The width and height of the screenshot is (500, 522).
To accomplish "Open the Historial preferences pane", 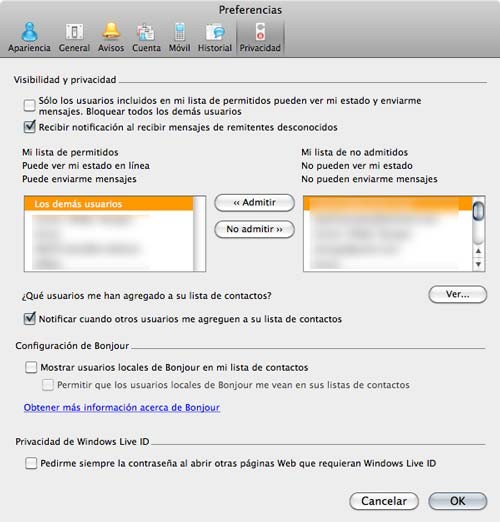I will click(215, 37).
